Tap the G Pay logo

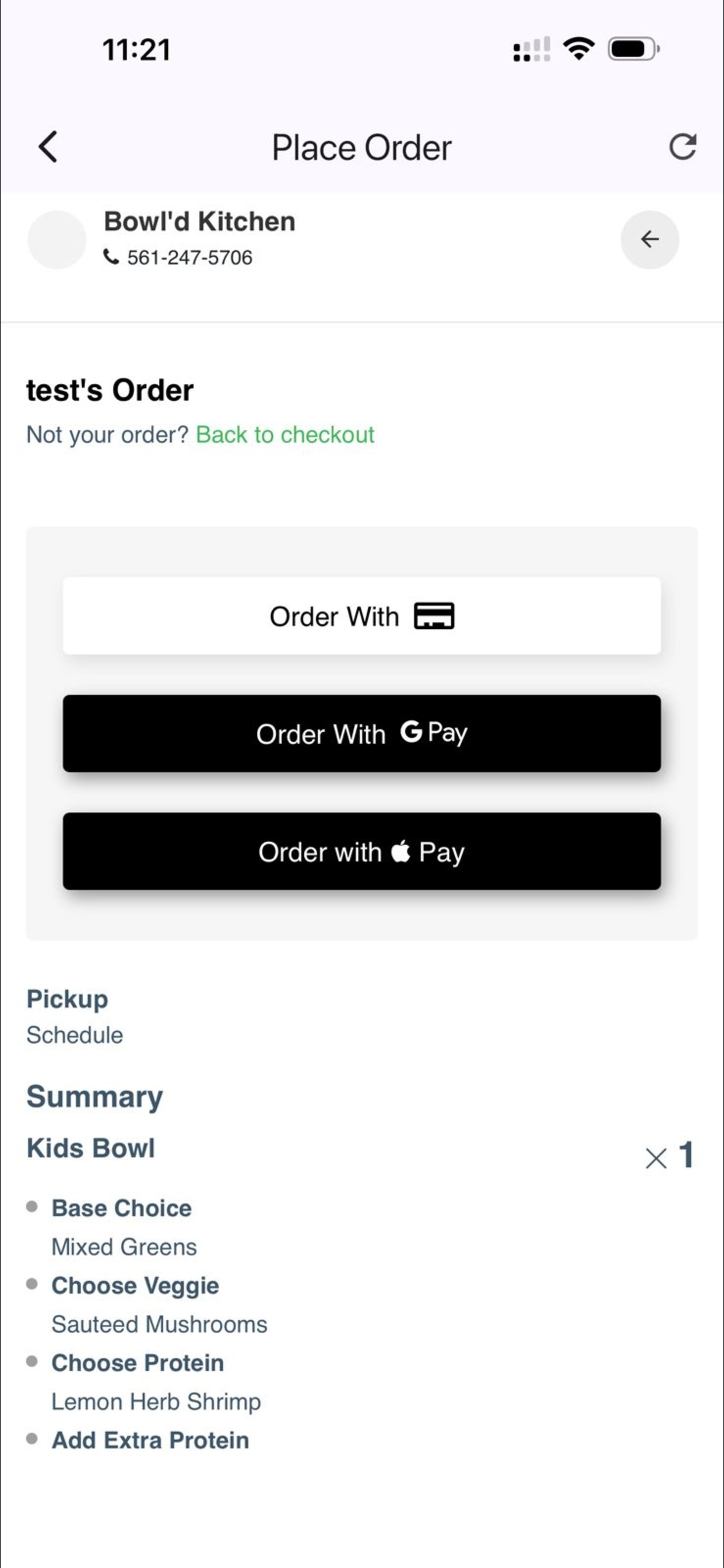434,732
